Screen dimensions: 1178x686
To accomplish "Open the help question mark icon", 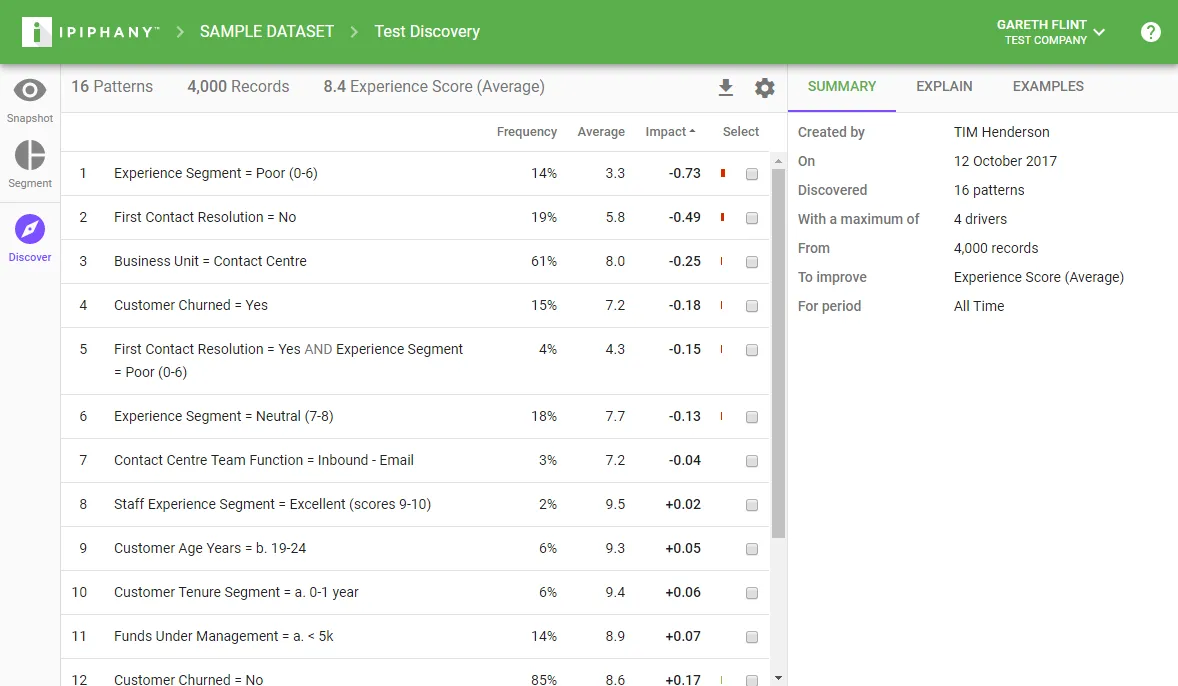I will coord(1150,32).
